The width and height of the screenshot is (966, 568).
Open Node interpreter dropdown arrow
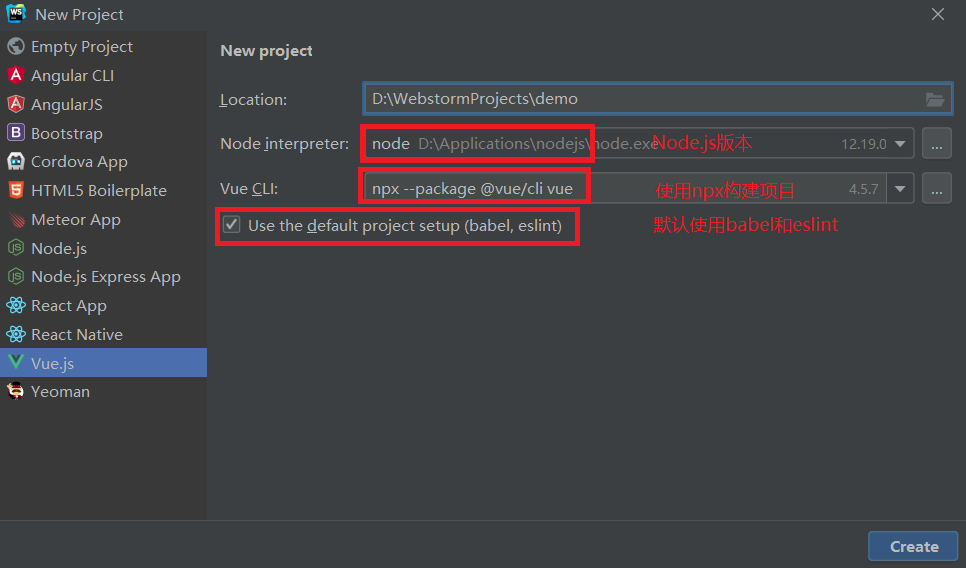[900, 144]
